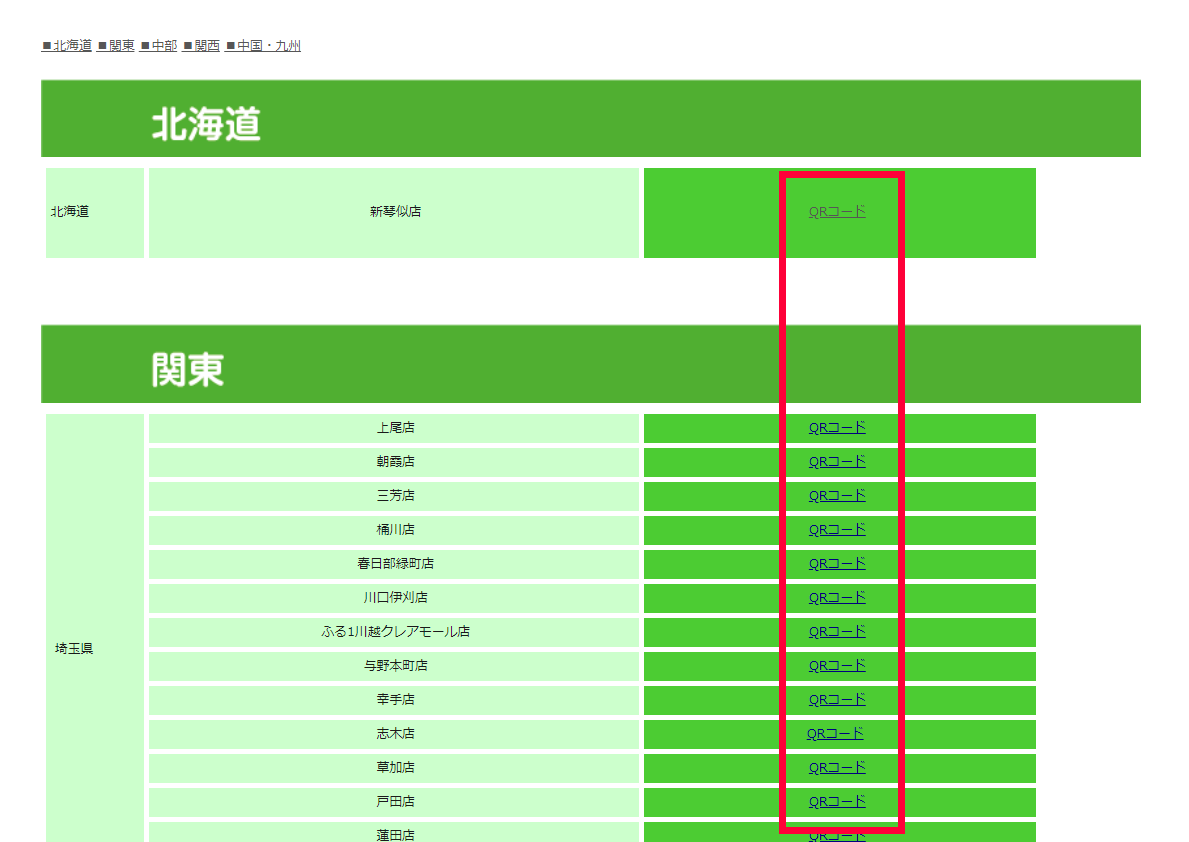The image size is (1189, 842).
Task: Click the 埼玉県 prefecture cell
Action: [74, 649]
